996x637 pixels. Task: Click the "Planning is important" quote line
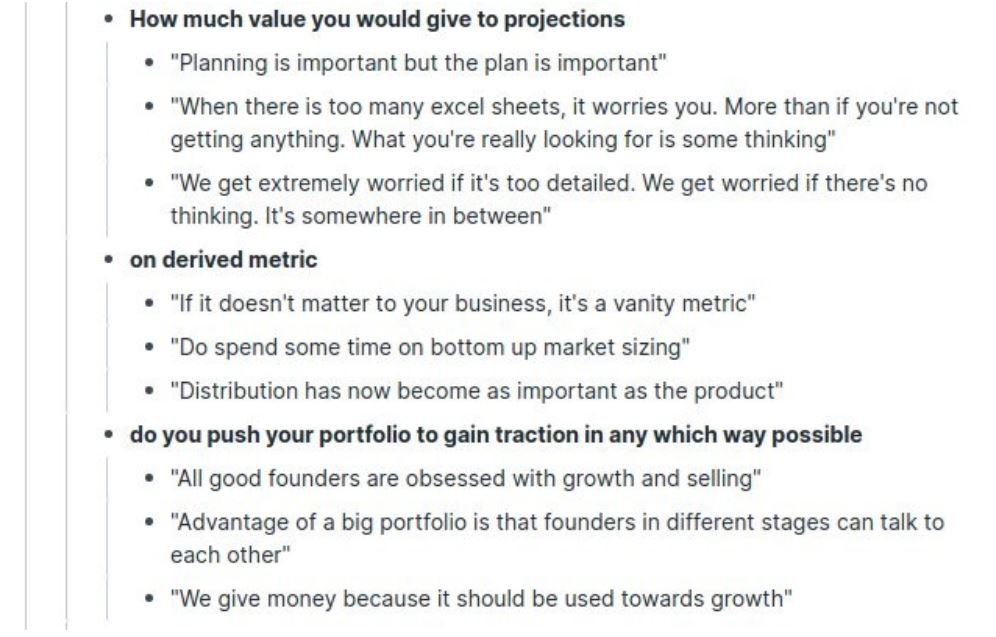coord(418,63)
